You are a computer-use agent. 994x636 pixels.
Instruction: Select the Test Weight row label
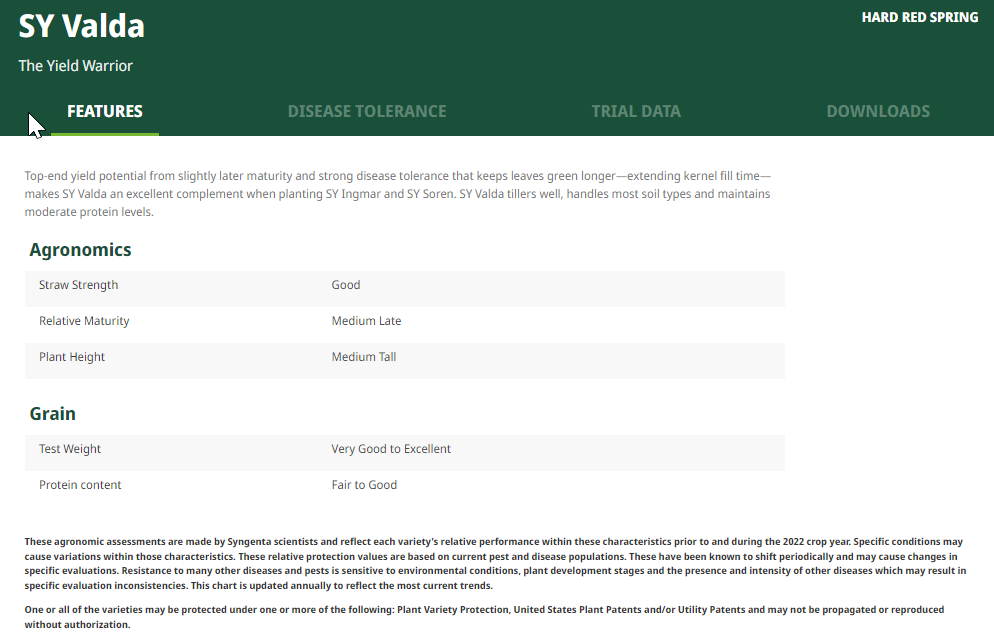70,449
